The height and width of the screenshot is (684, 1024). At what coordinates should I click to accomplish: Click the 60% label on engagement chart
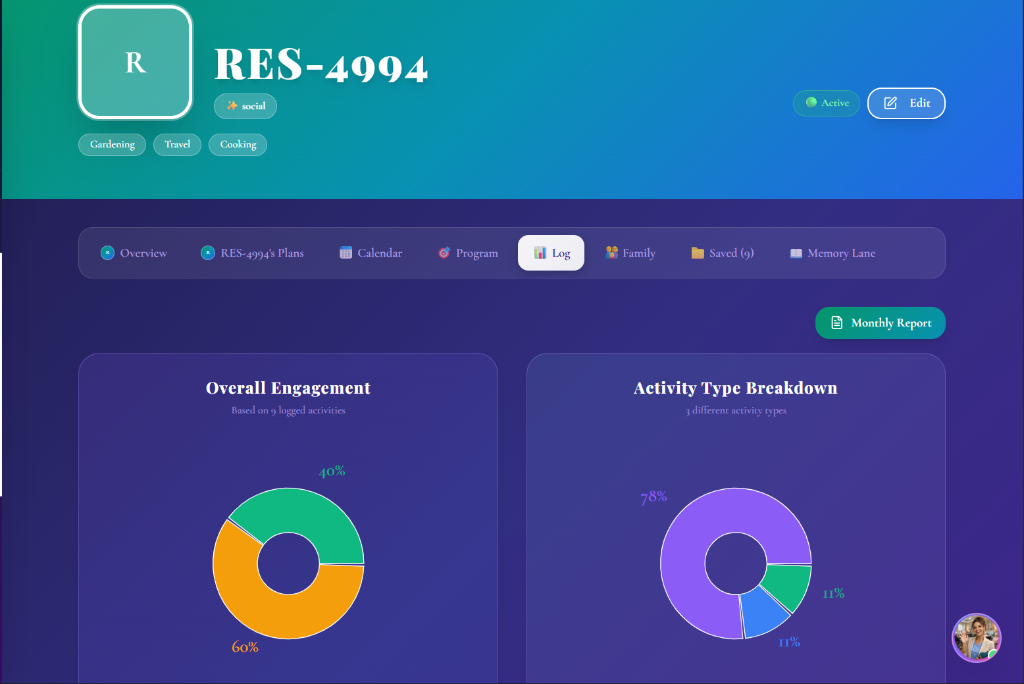point(245,647)
